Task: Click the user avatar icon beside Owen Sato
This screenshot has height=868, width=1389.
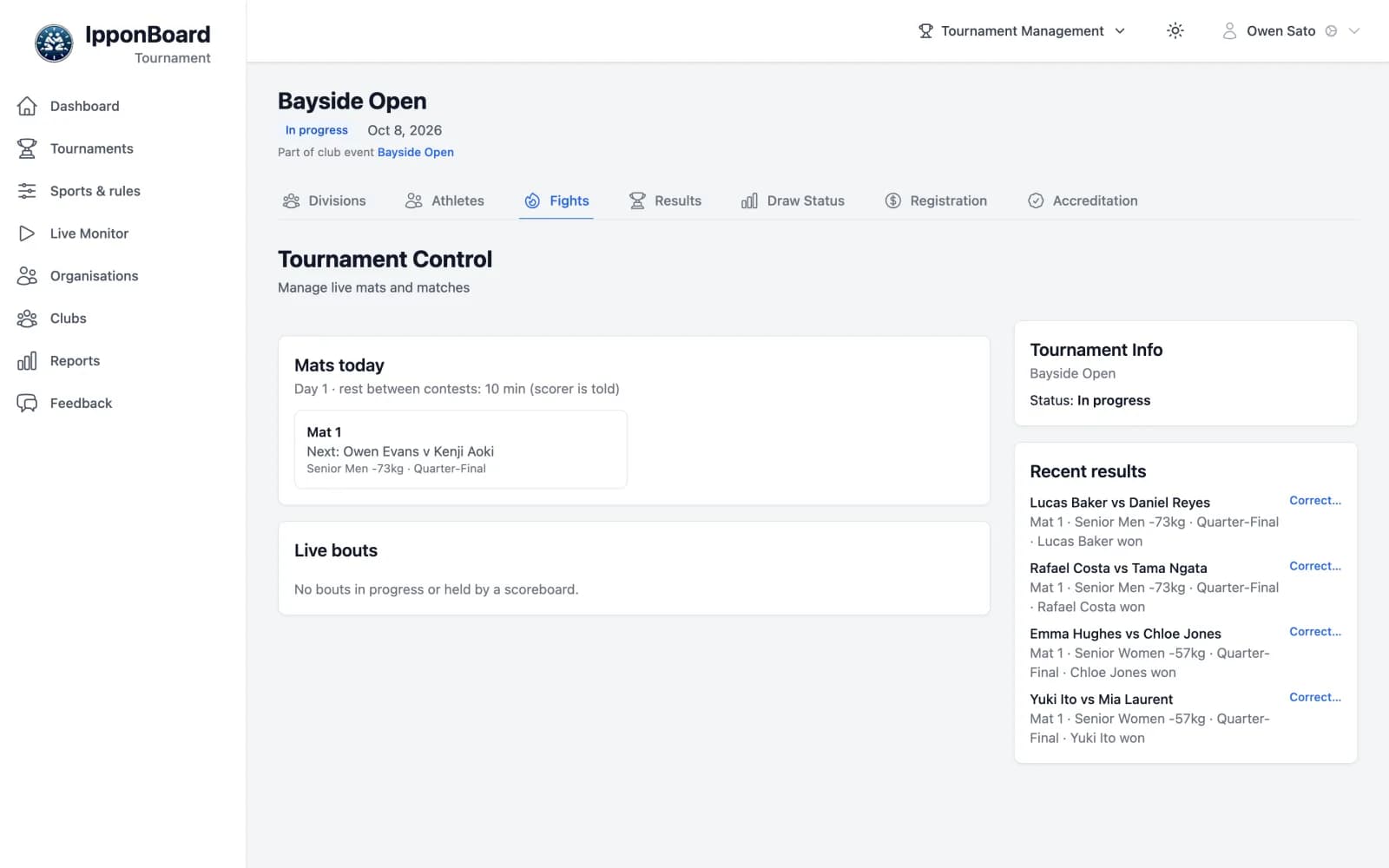Action: pyautogui.click(x=1229, y=31)
